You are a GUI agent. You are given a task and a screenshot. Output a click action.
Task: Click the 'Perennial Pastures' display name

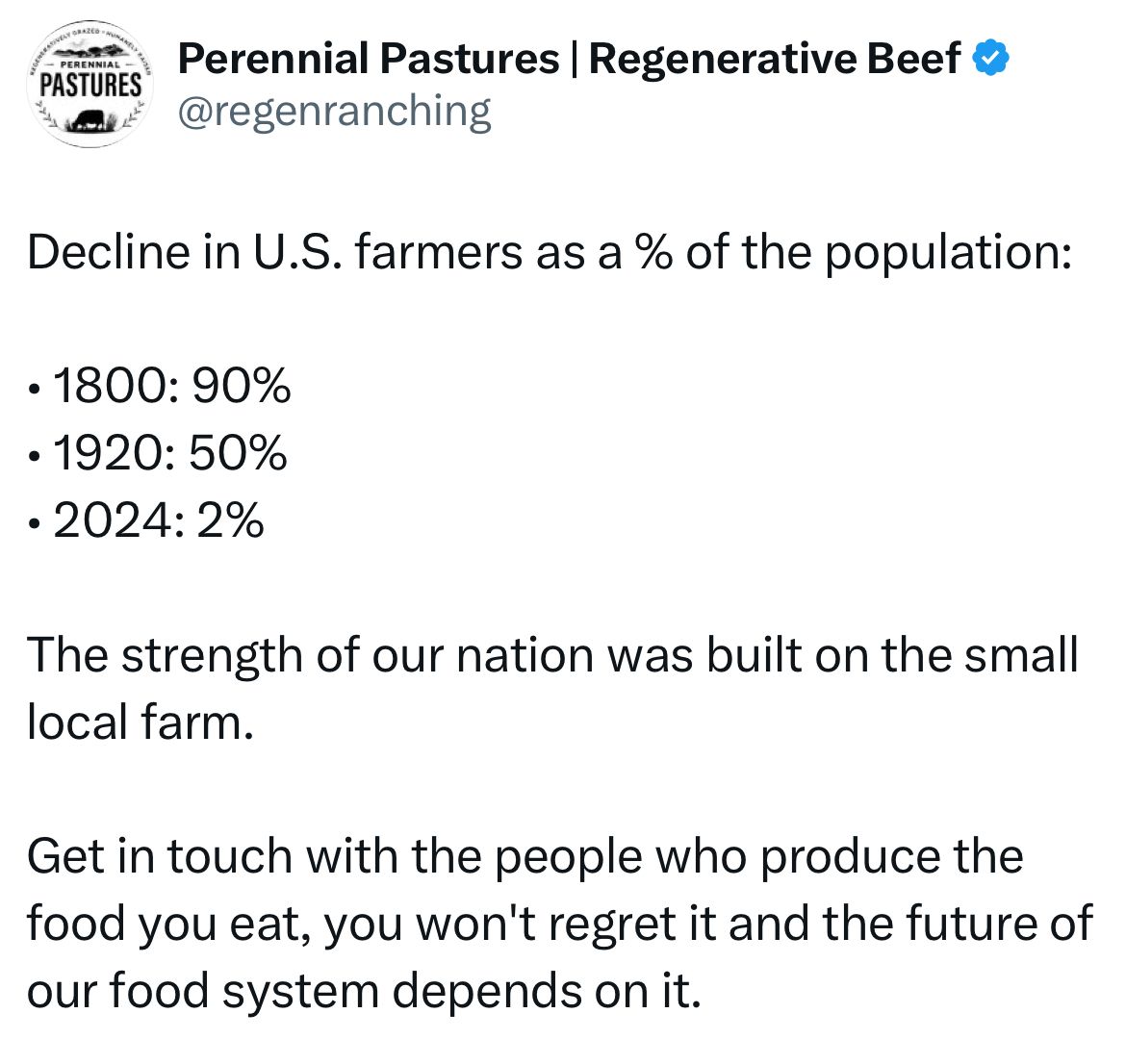point(369,58)
